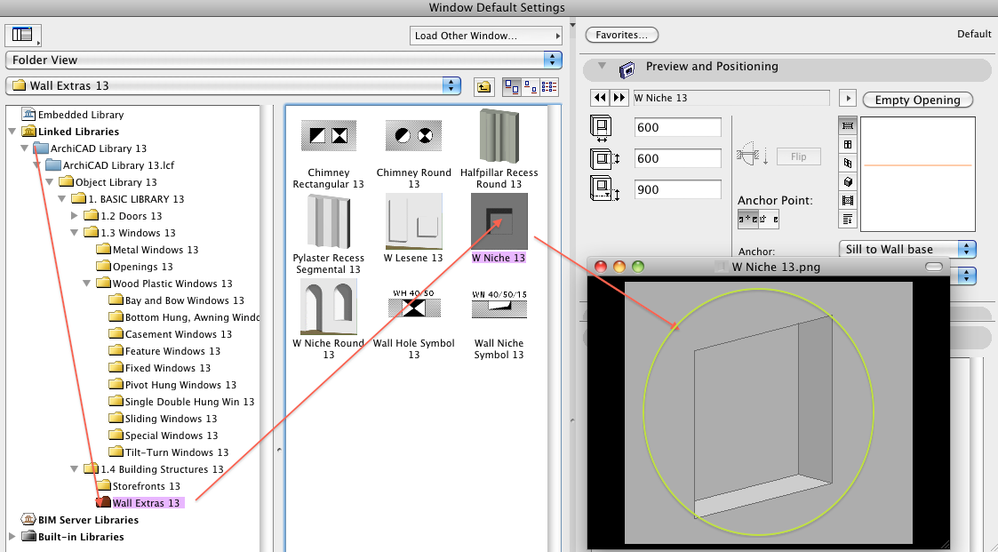The image size is (998, 552).
Task: Click toolbar toggle pill in W Niche 13.png window
Action: [934, 267]
